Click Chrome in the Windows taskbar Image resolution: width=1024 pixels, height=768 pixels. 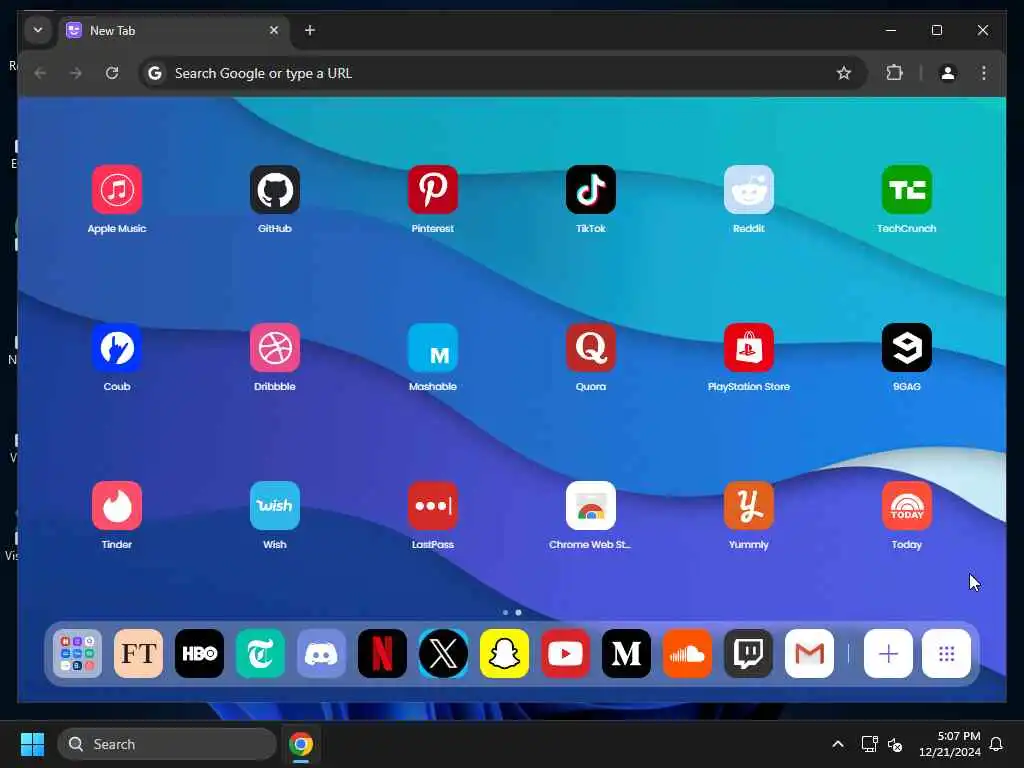point(301,744)
